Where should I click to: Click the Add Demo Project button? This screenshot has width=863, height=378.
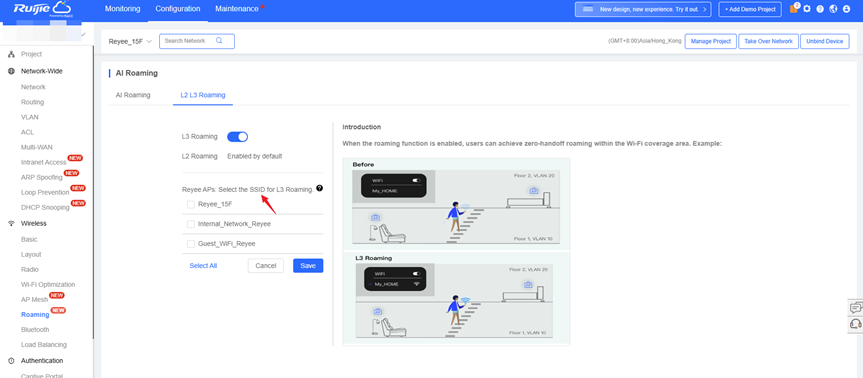coord(750,9)
